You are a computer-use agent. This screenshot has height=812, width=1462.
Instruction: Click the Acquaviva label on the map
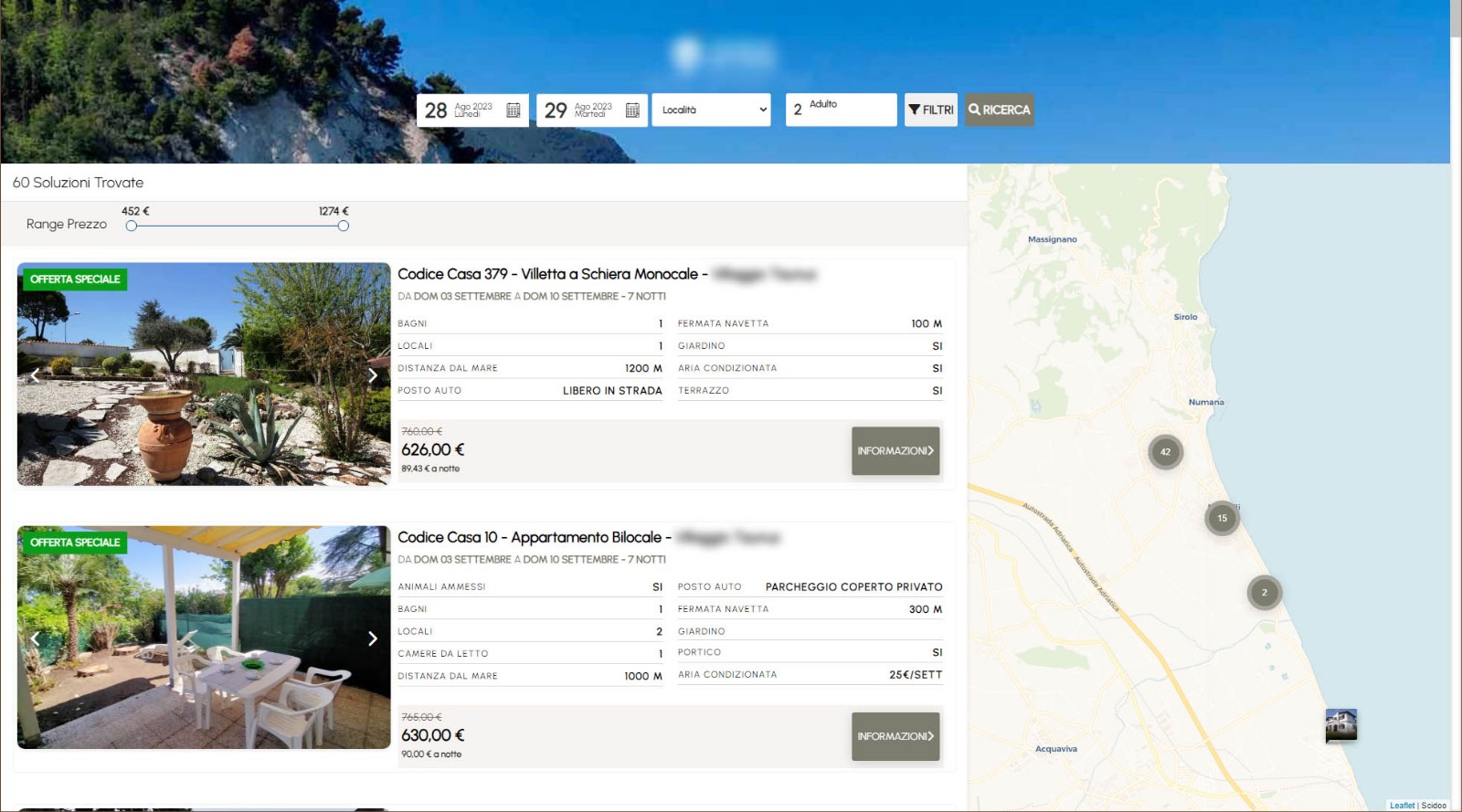tap(1056, 749)
